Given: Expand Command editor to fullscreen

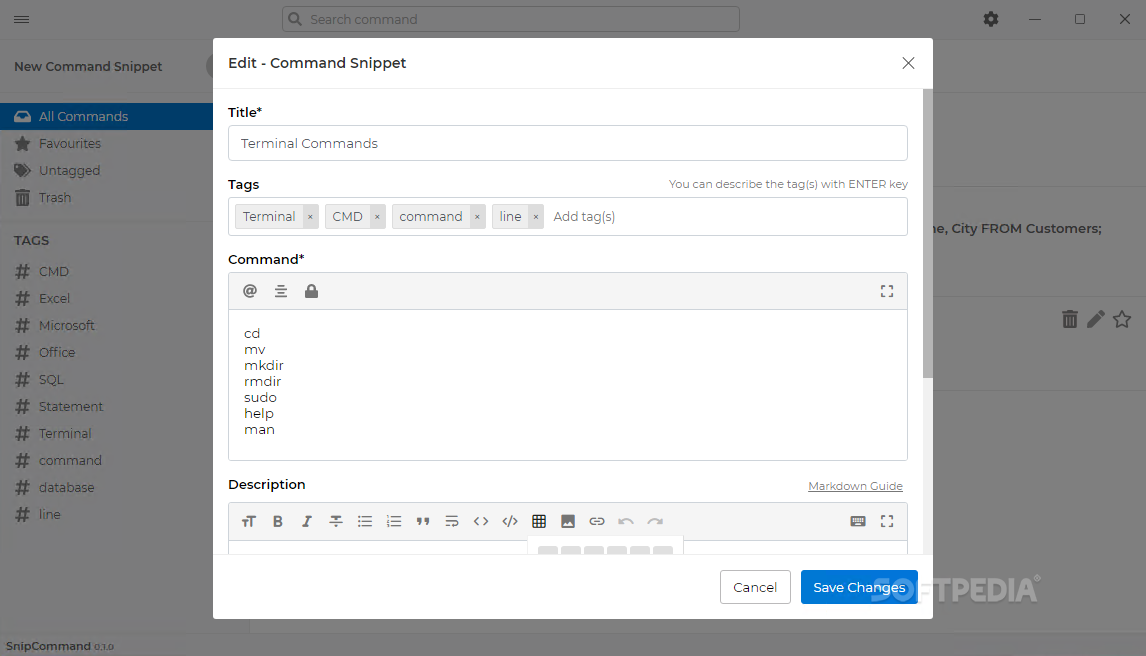Looking at the screenshot, I should pyautogui.click(x=887, y=291).
